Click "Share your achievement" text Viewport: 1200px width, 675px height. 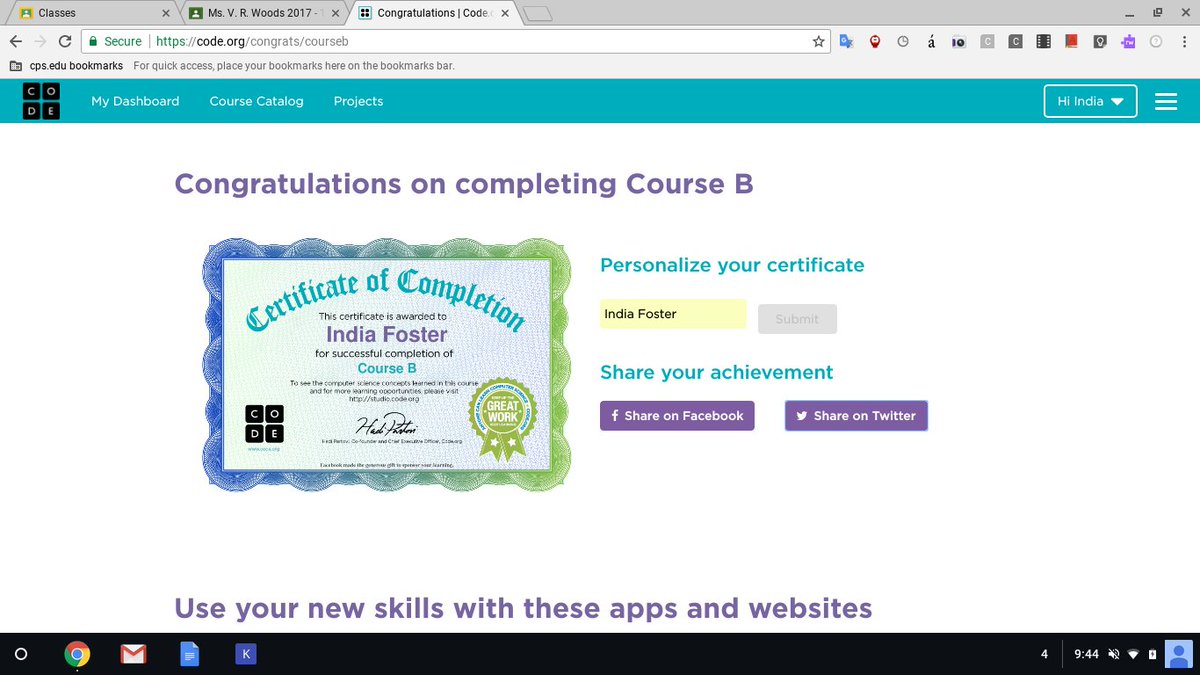716,372
